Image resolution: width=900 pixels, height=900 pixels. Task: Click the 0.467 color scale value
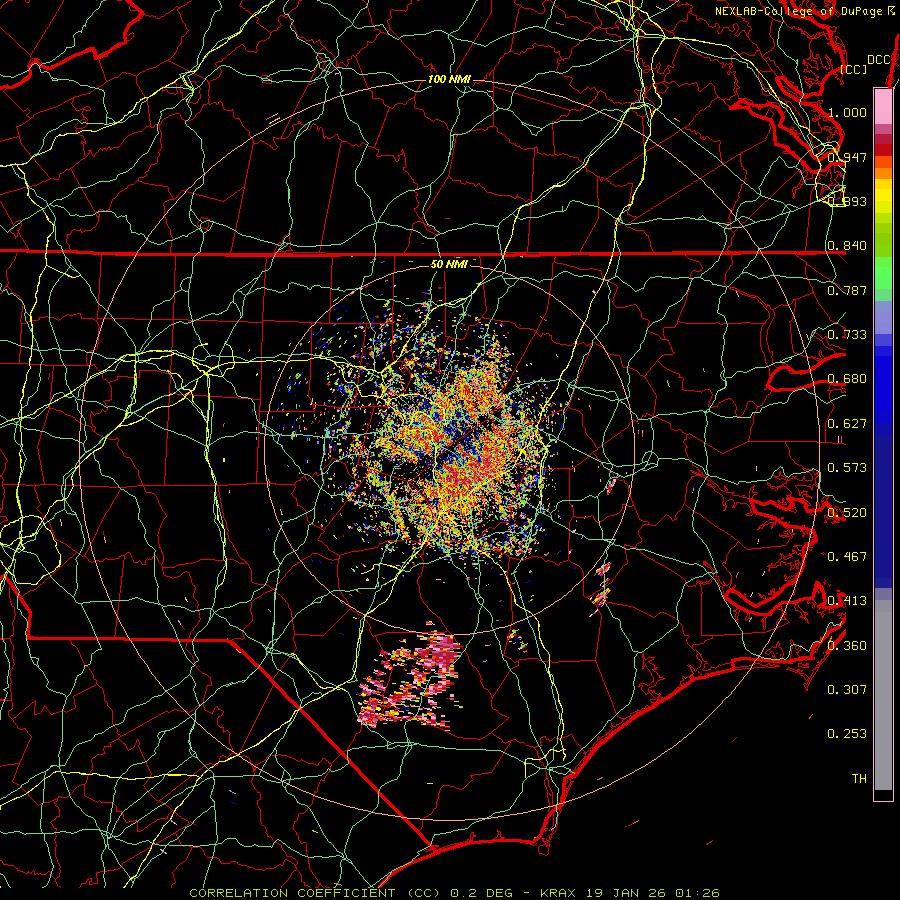point(847,557)
